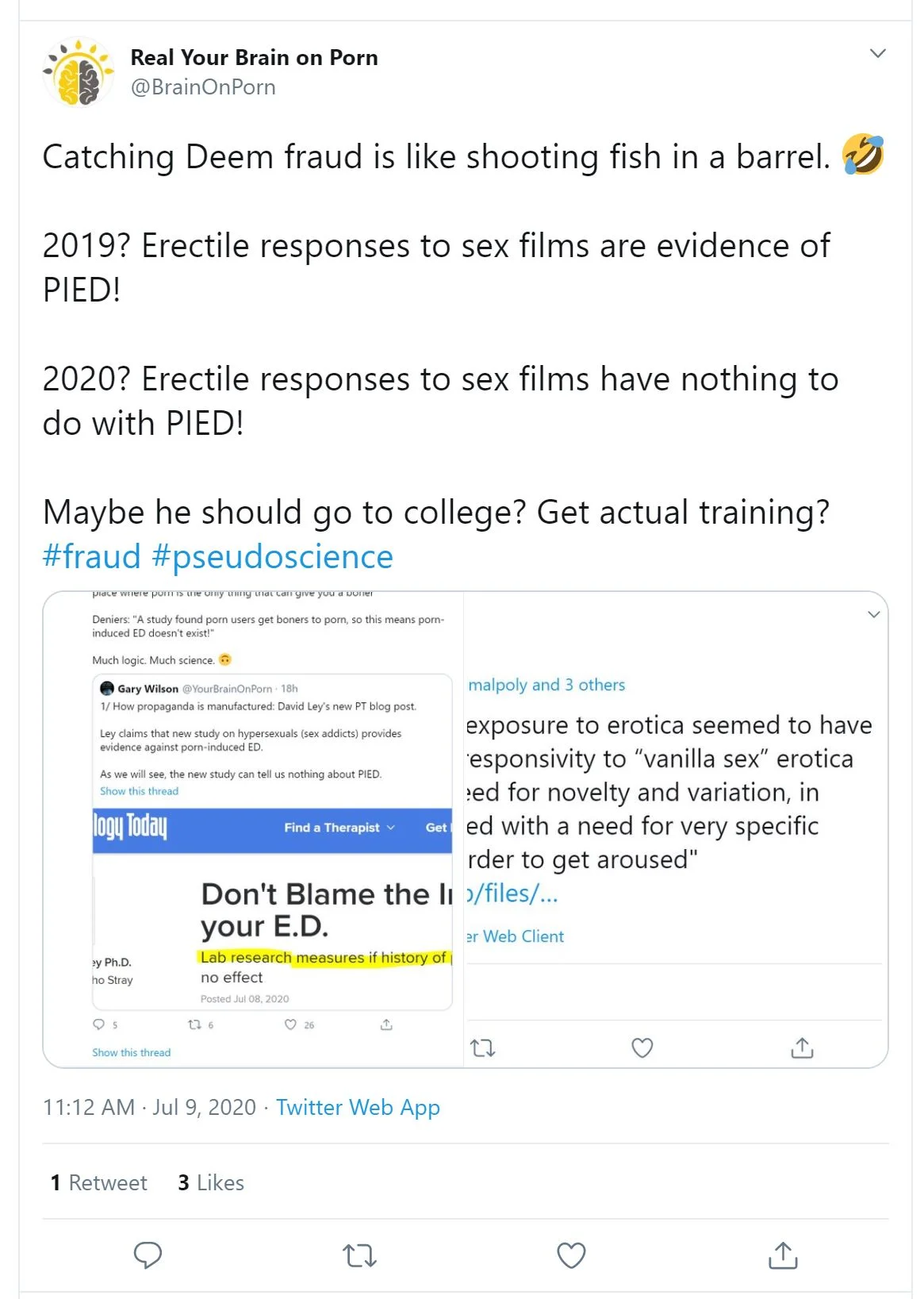The height and width of the screenshot is (1299, 924).
Task: Open the #pseudoscience hashtag
Action: [272, 556]
